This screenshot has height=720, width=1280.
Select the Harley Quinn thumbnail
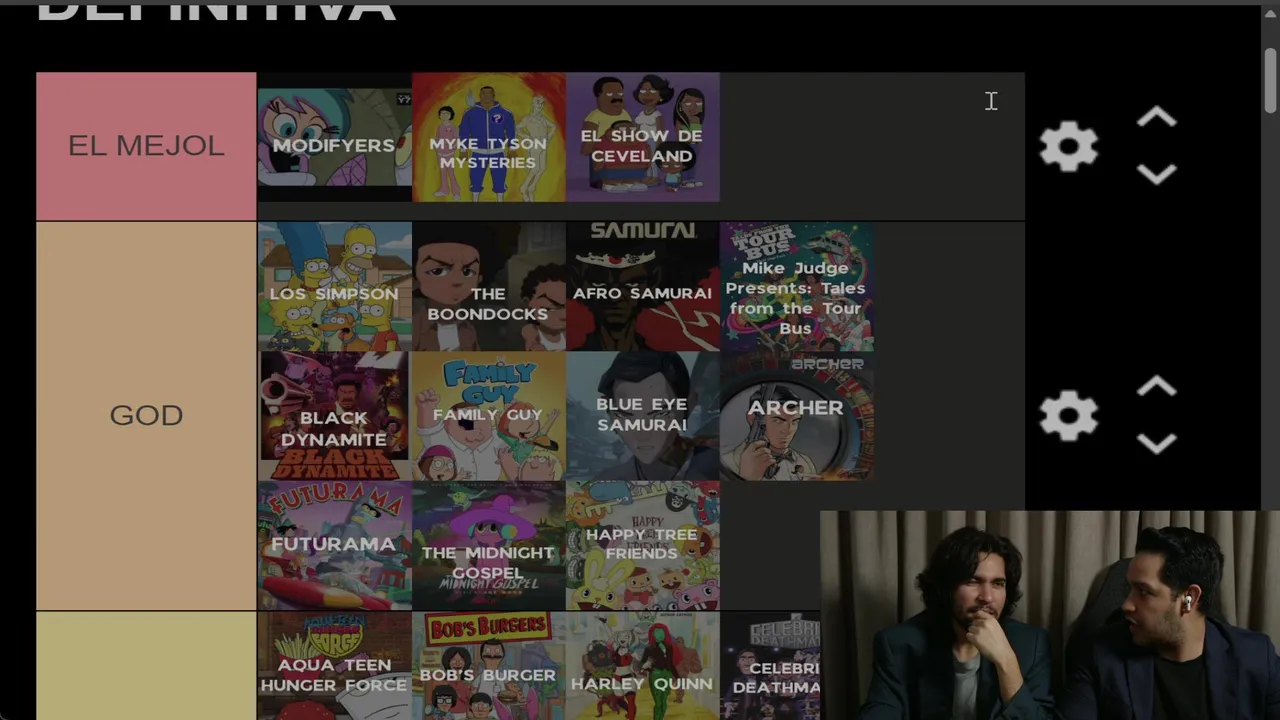(x=642, y=666)
